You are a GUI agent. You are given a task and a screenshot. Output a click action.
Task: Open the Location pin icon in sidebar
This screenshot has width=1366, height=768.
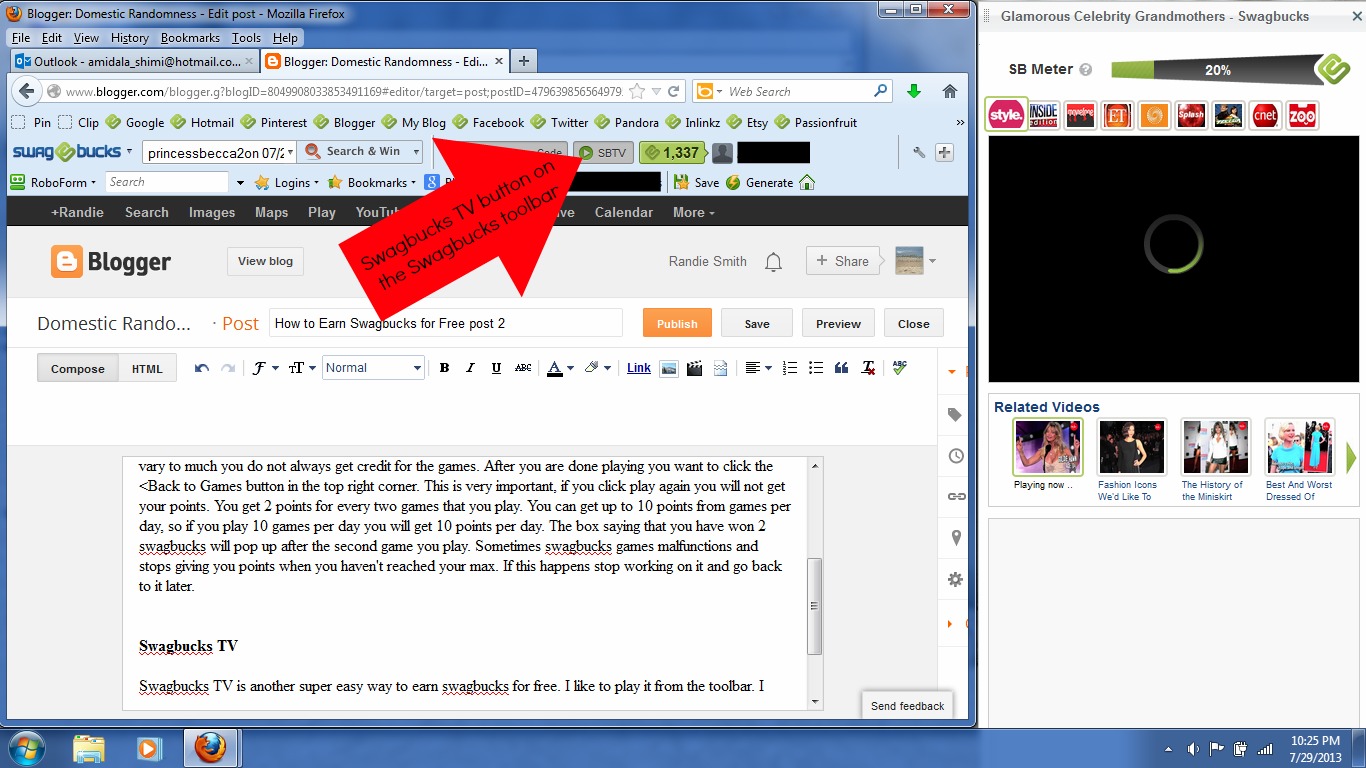coord(956,538)
